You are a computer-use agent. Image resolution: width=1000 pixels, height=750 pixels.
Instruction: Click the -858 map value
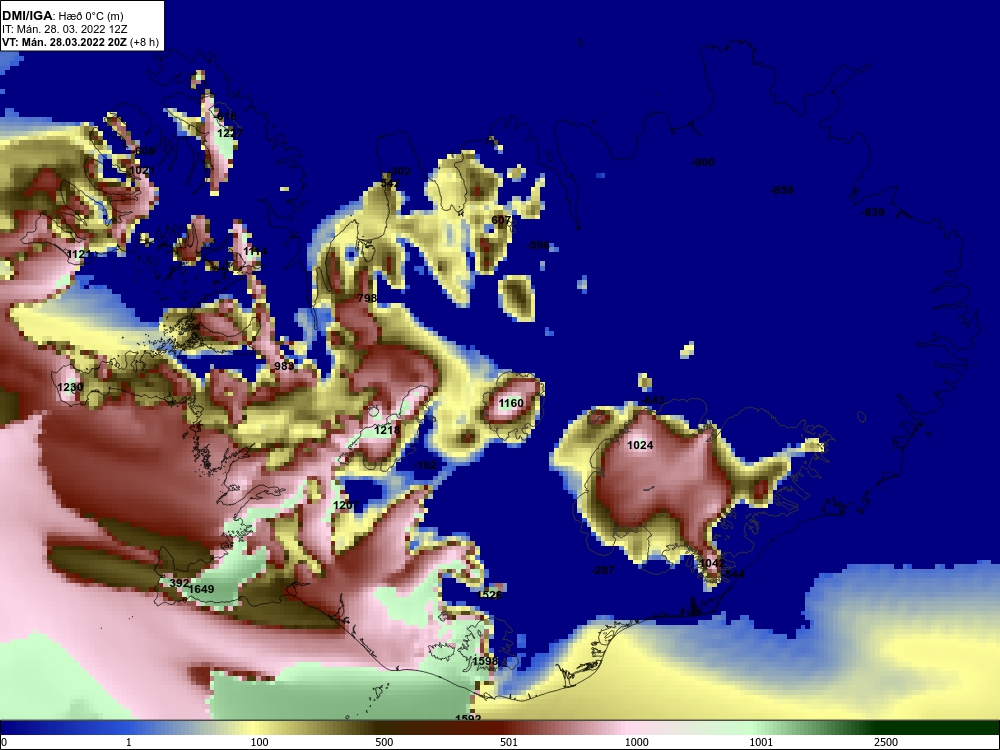(783, 190)
